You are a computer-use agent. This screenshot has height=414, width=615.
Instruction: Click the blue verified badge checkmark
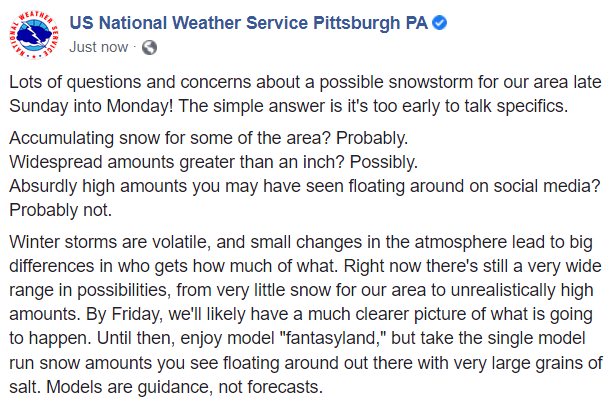439,23
